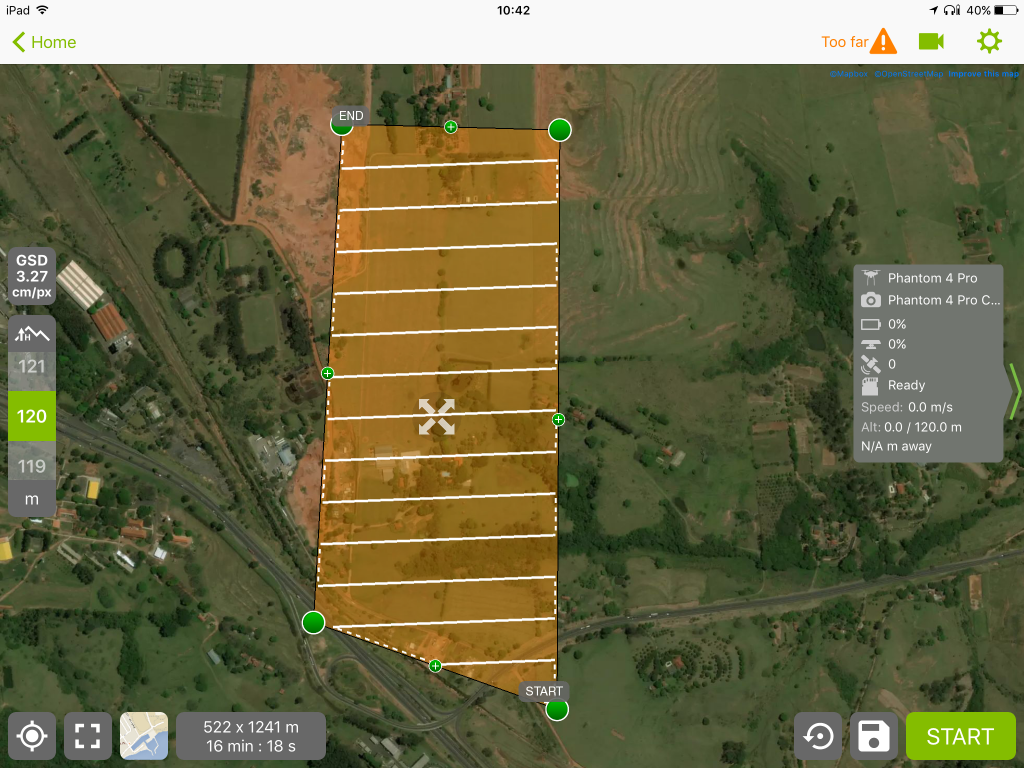The image size is (1024, 768).
Task: Fit mission area with the frame icon
Action: pyautogui.click(x=88, y=736)
